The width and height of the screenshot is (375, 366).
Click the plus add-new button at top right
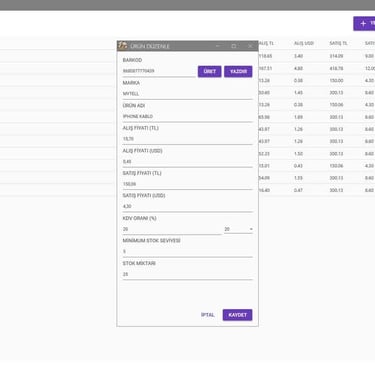(x=364, y=24)
